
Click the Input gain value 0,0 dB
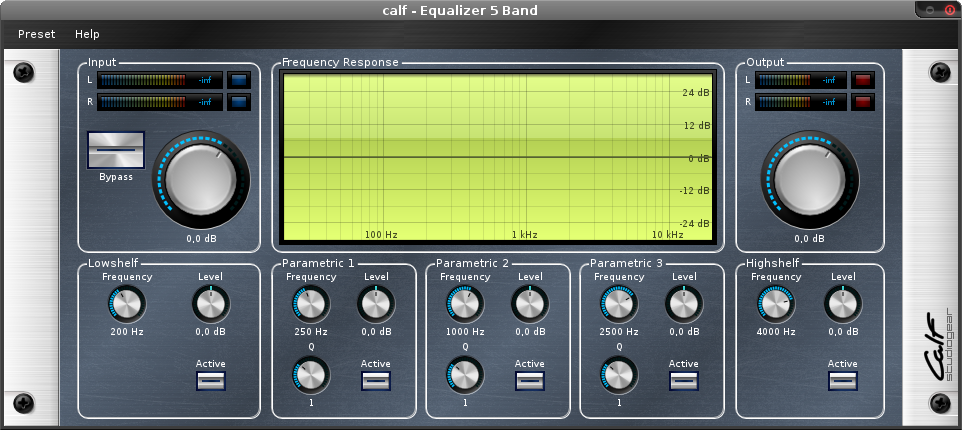click(x=201, y=239)
